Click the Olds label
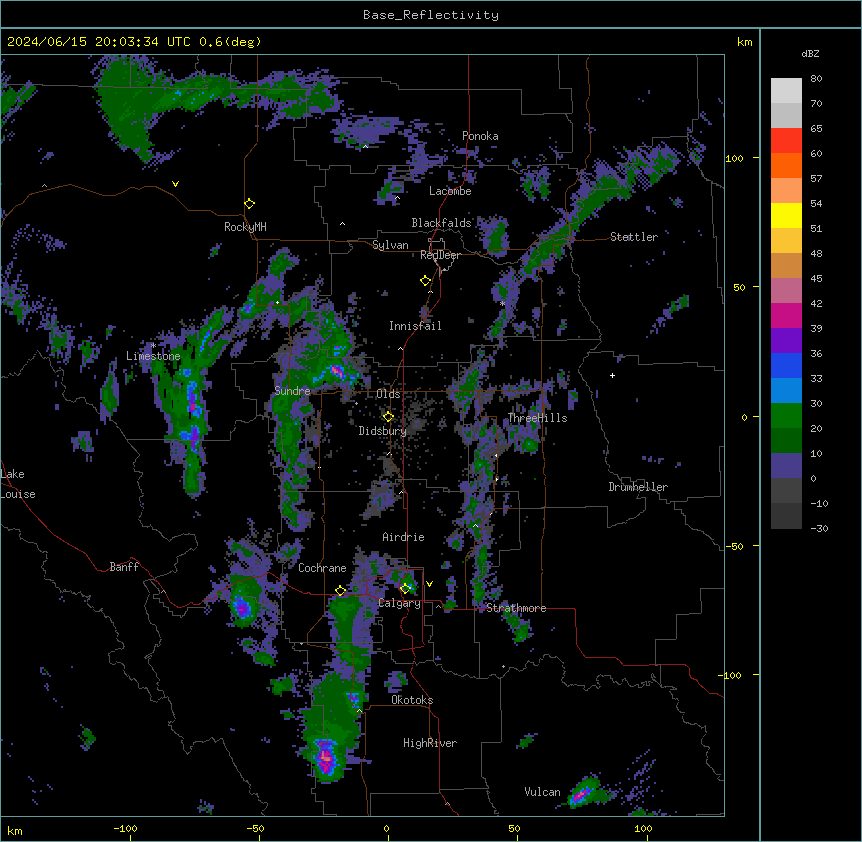This screenshot has height=842, width=862. point(388,394)
